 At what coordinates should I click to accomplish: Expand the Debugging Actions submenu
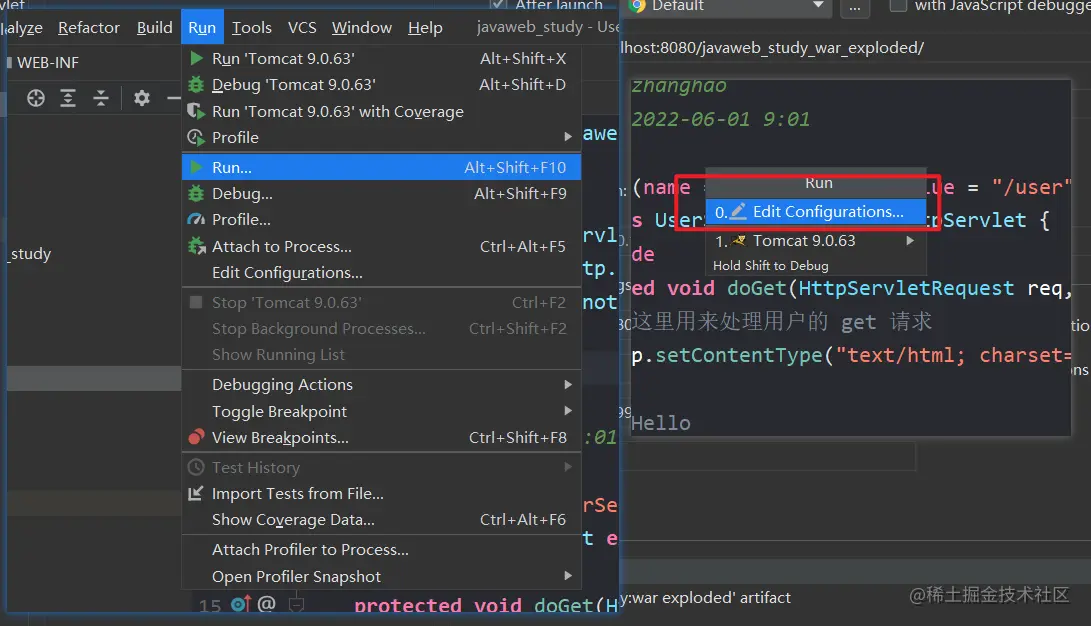click(568, 385)
